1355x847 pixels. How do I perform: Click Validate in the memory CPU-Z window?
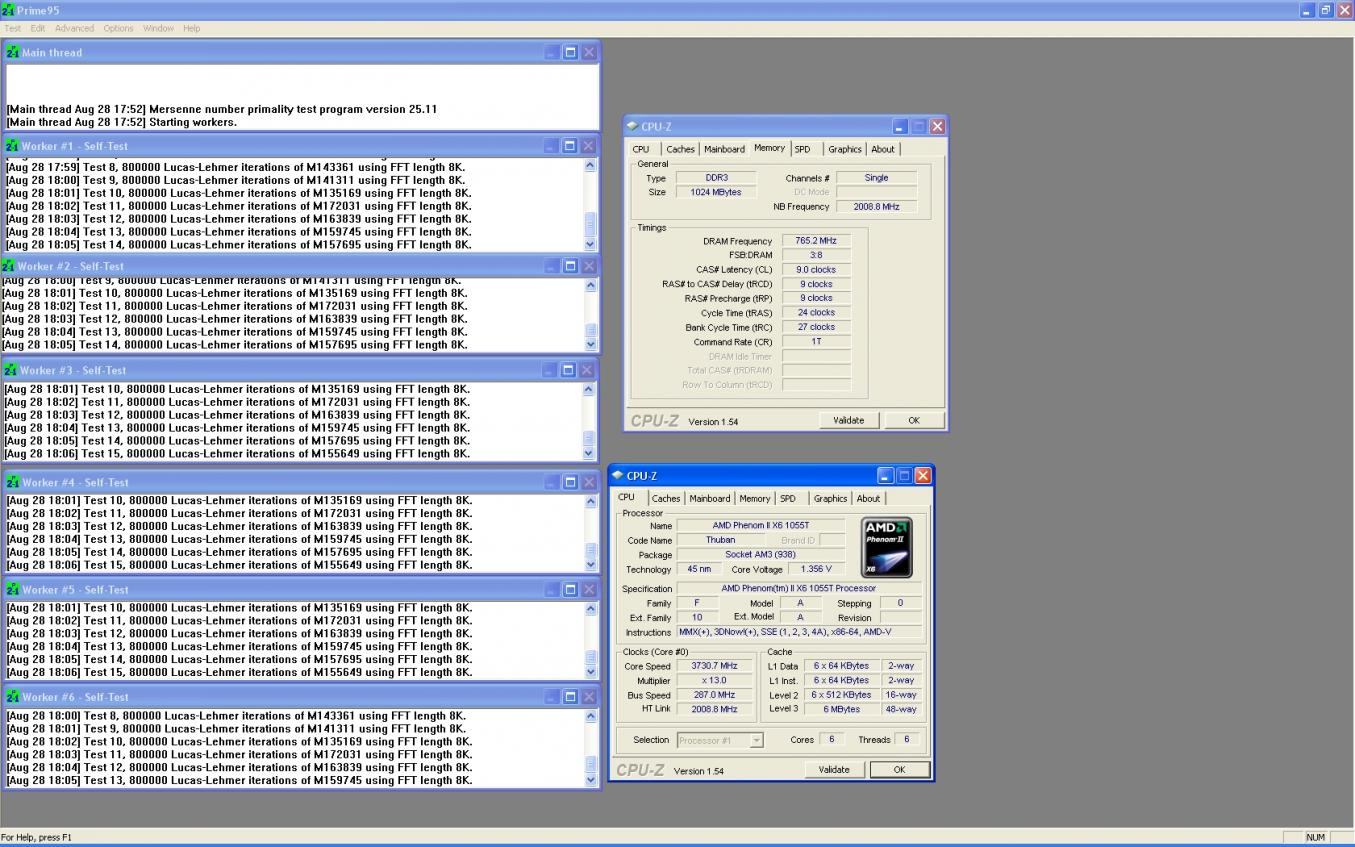click(x=848, y=420)
